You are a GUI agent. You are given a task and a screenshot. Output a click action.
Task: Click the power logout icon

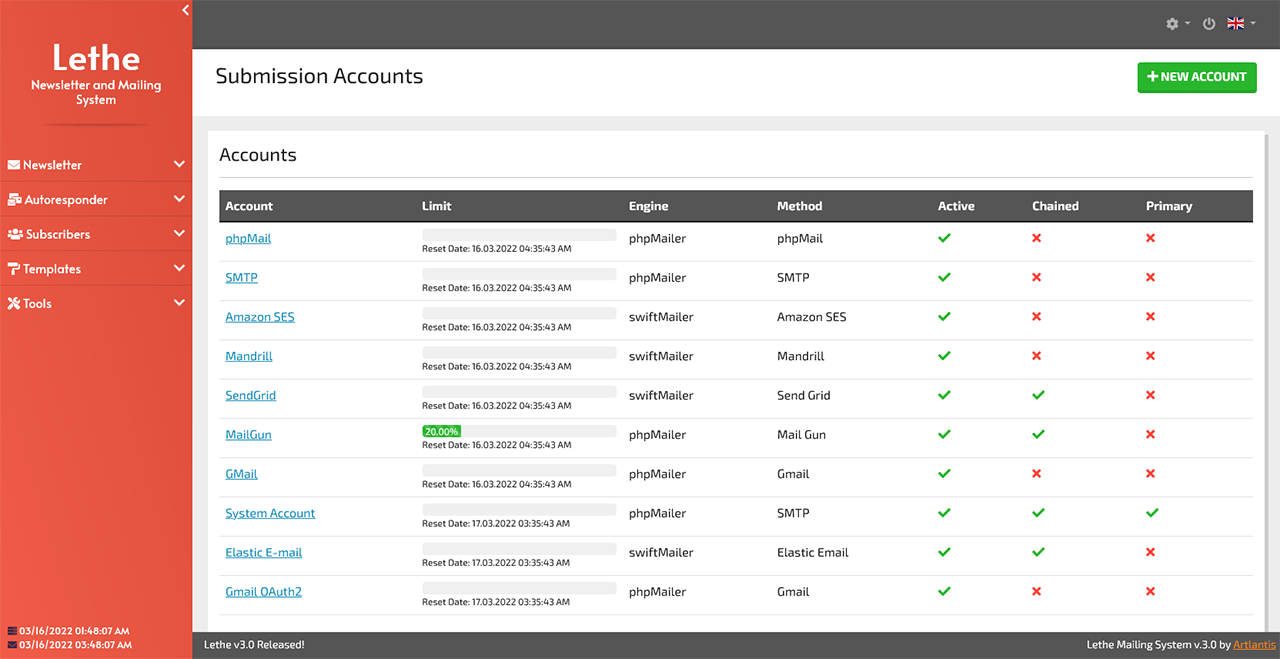click(x=1209, y=24)
